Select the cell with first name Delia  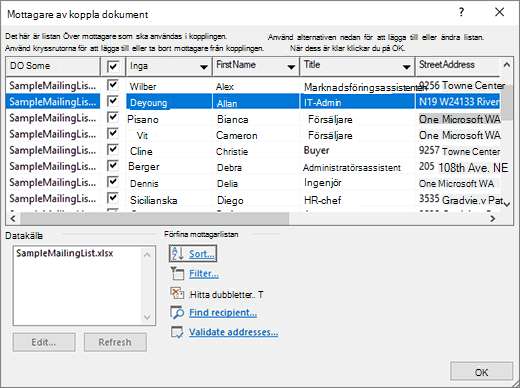[x=256, y=183]
